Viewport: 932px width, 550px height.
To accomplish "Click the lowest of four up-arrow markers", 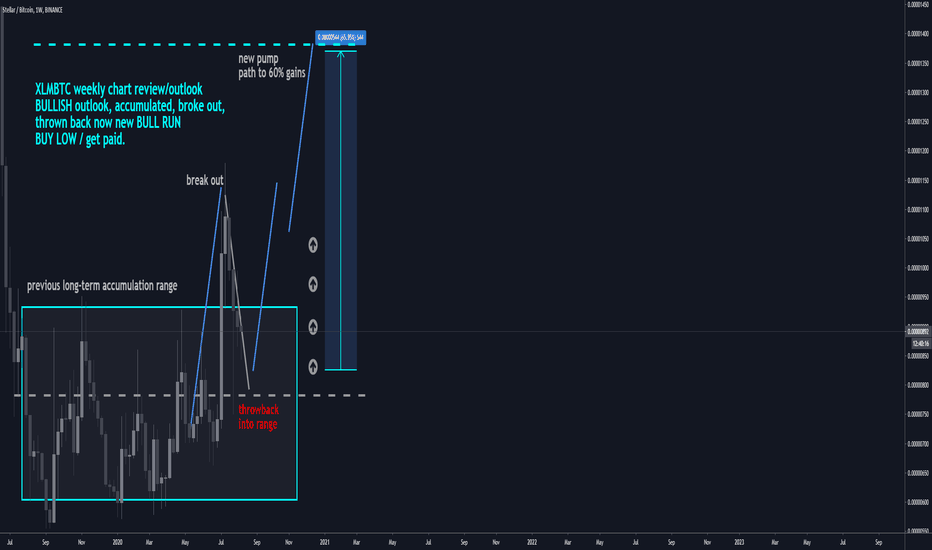I will pyautogui.click(x=313, y=367).
